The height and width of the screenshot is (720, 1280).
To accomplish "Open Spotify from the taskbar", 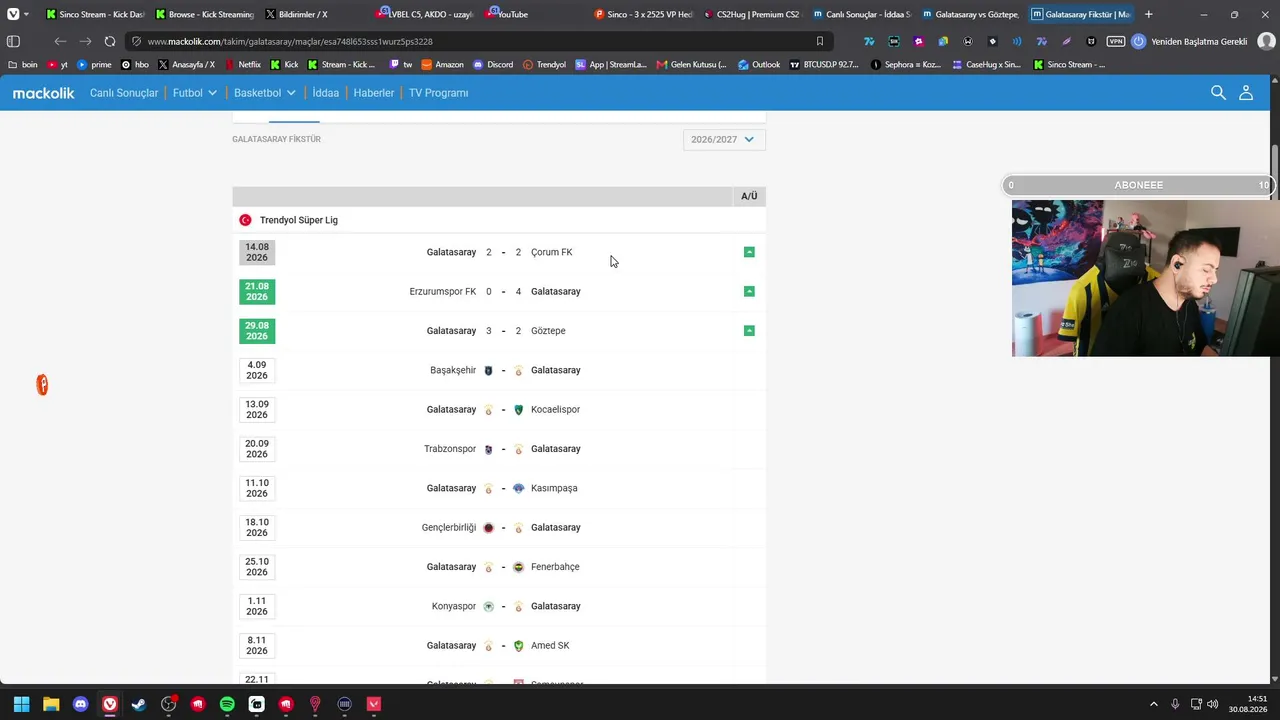I will (x=227, y=704).
